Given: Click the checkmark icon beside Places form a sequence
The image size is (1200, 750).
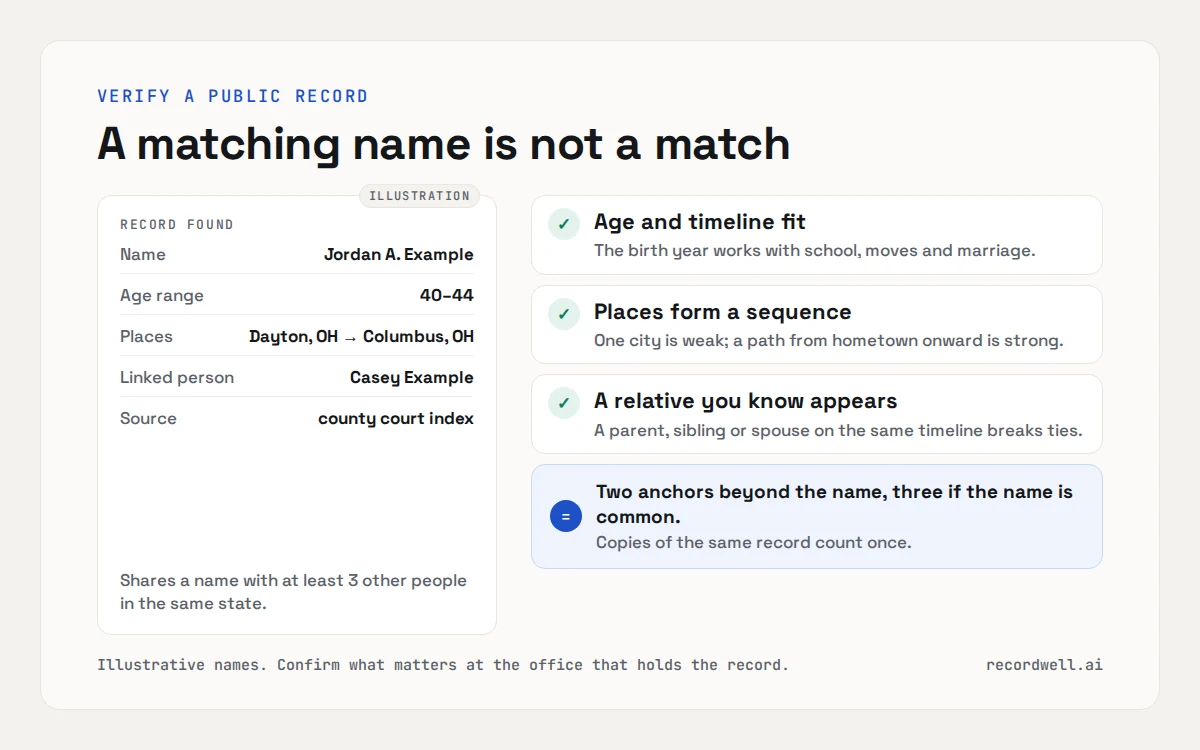Looking at the screenshot, I should tap(564, 314).
